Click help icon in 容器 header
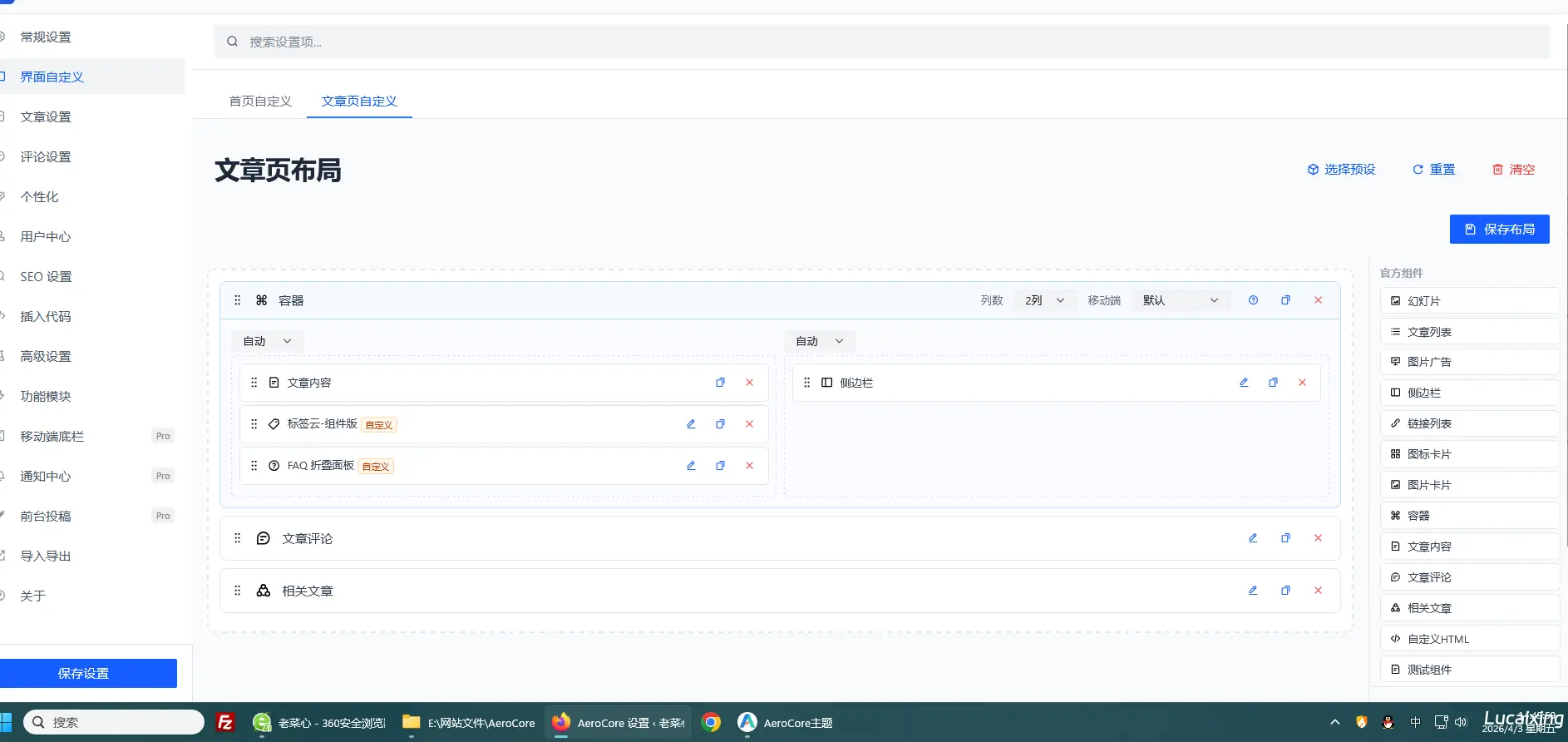The width and height of the screenshot is (1568, 742). [x=1253, y=300]
